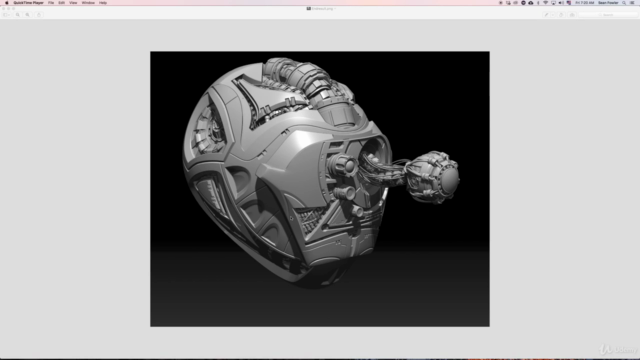Image resolution: width=640 pixels, height=360 pixels.
Task: Click the Wi-Fi status icon
Action: point(546,3)
